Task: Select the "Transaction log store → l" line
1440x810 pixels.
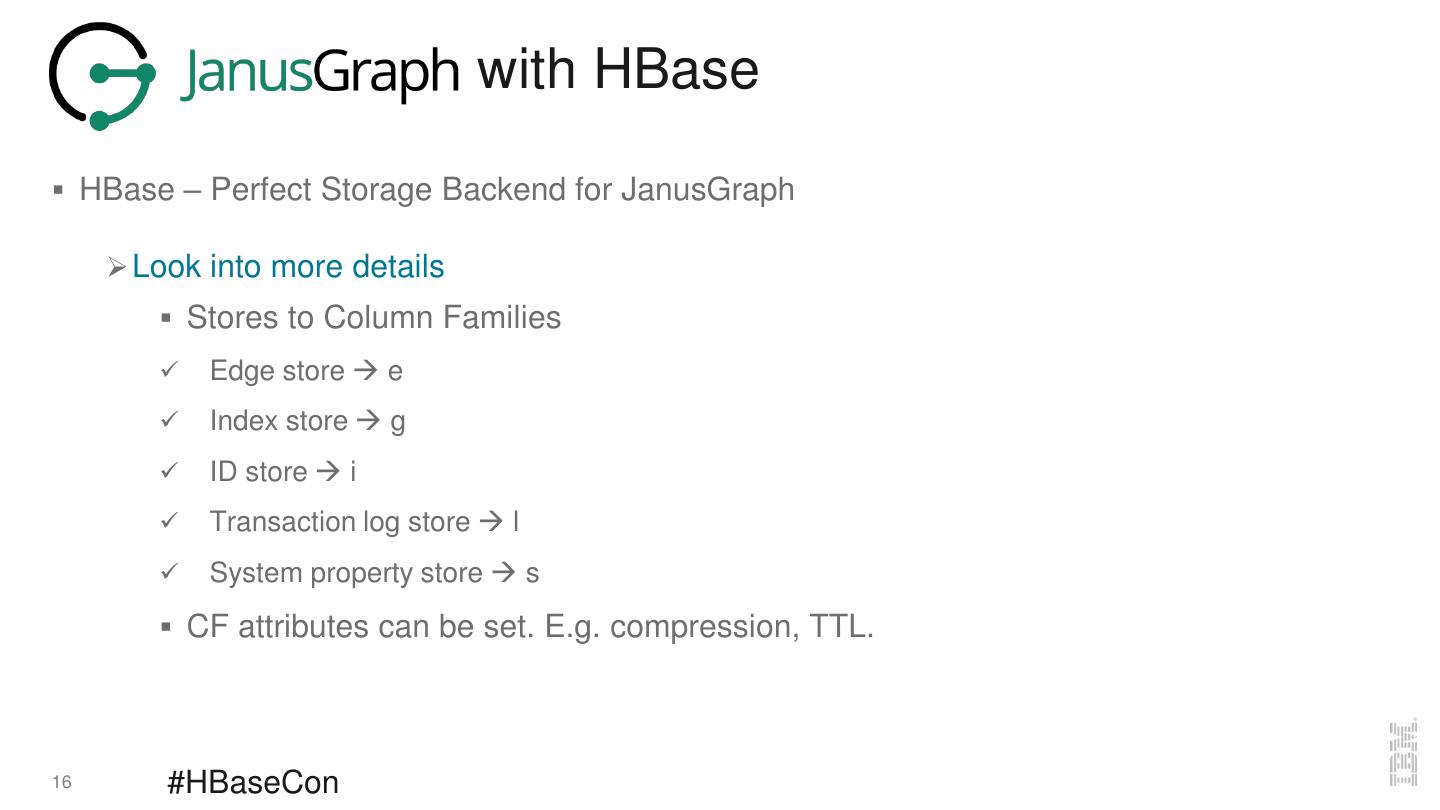Action: click(x=364, y=522)
